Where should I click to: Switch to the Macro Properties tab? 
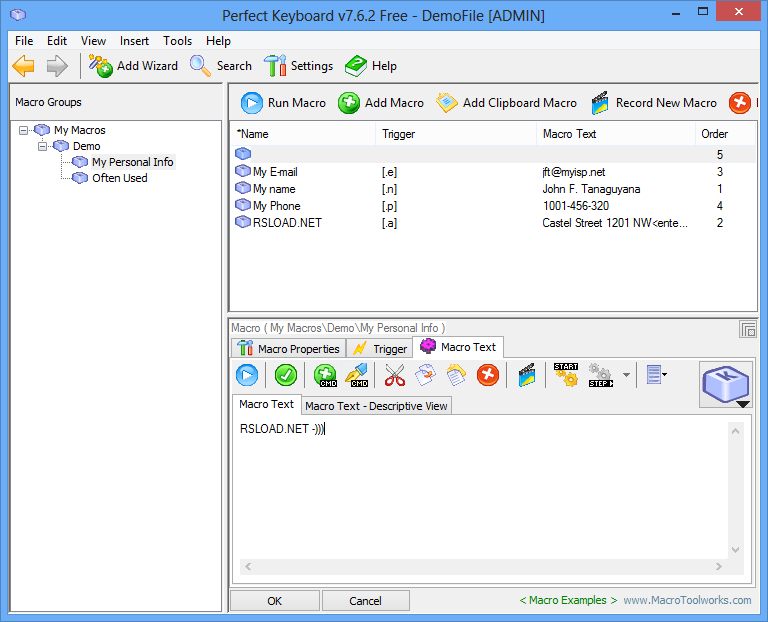(x=288, y=349)
